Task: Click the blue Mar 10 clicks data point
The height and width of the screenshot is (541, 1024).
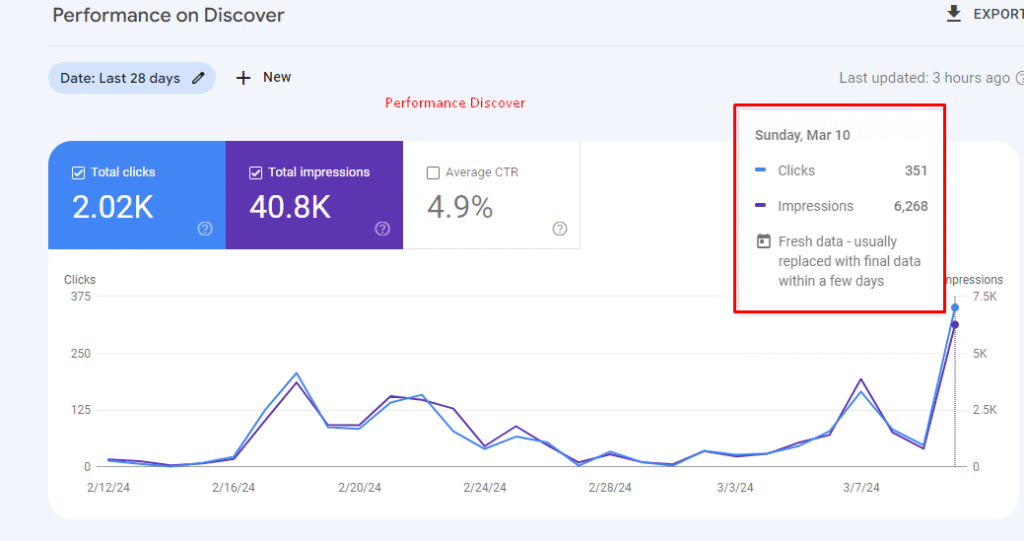Action: pyautogui.click(x=955, y=308)
